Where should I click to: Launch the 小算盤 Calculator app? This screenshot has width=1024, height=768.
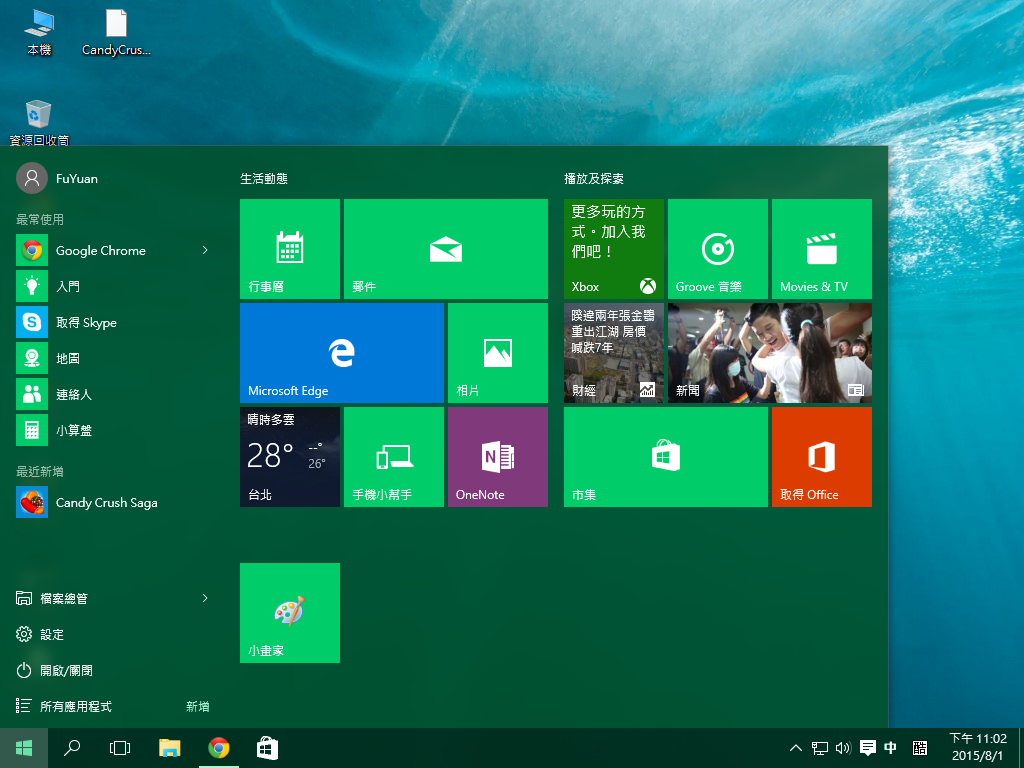tap(115, 430)
